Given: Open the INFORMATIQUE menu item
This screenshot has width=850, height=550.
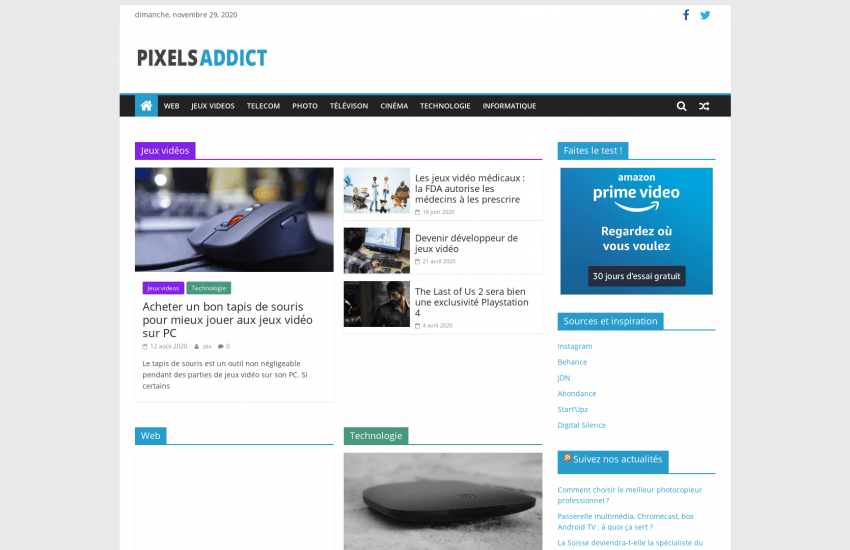Looking at the screenshot, I should coord(509,106).
